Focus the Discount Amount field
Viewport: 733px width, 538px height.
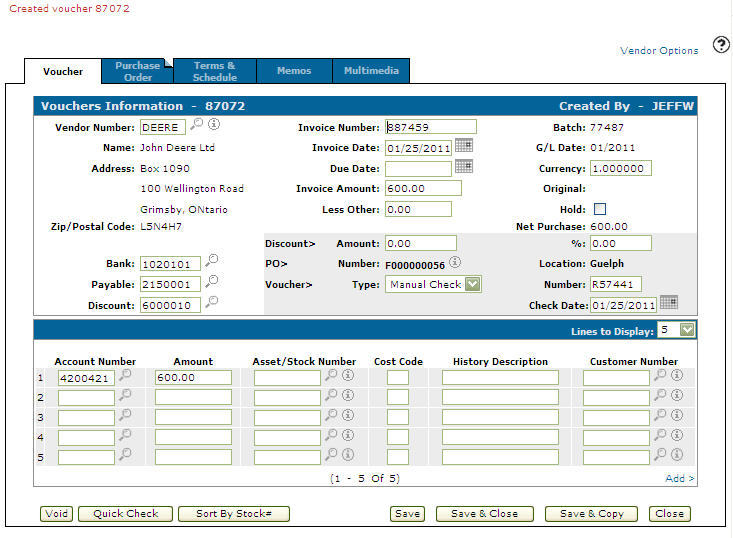(421, 243)
